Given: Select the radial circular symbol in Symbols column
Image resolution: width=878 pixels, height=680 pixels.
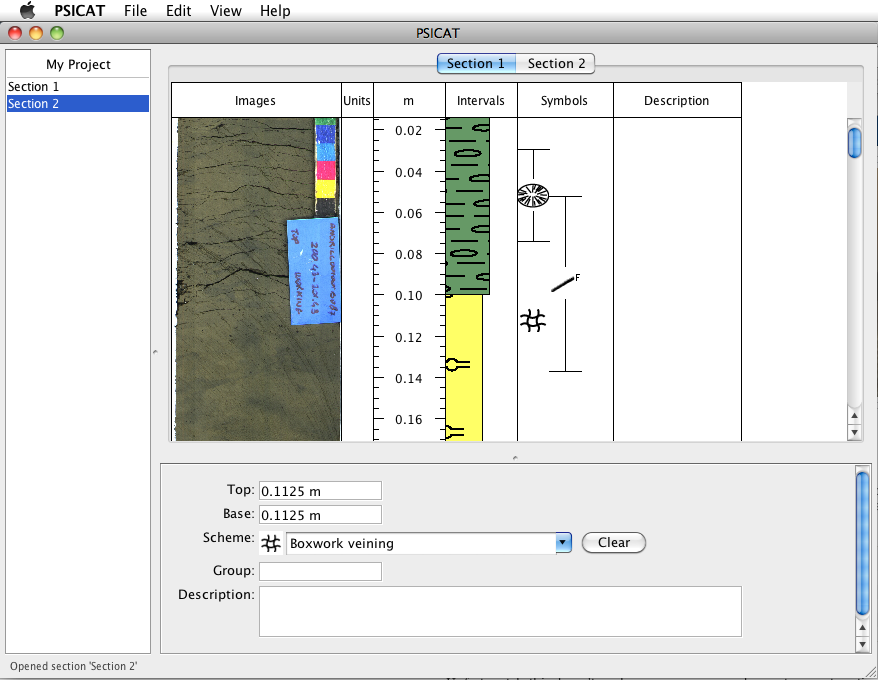Looking at the screenshot, I should click(x=533, y=195).
